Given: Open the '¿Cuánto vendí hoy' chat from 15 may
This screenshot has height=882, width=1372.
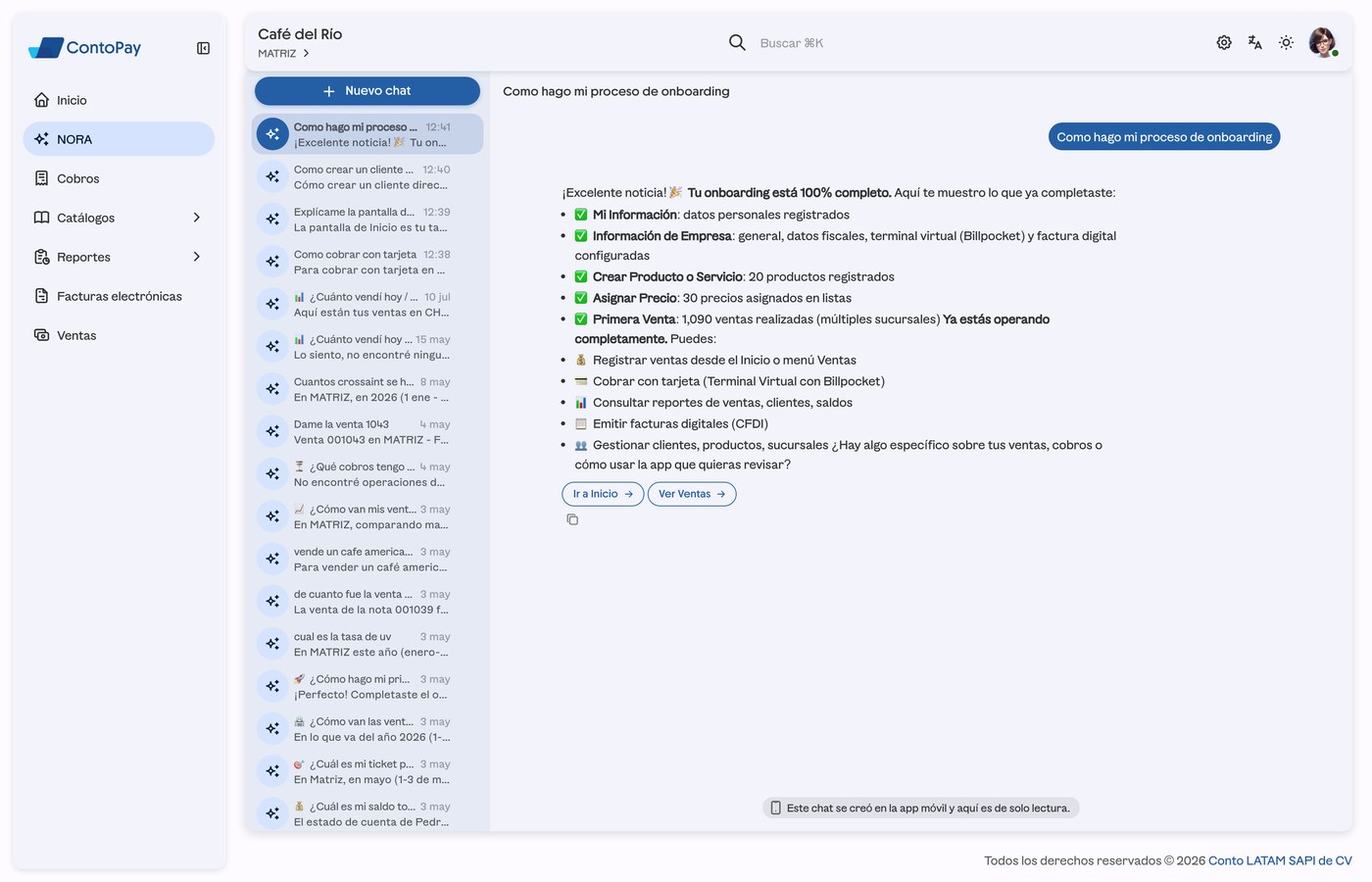Looking at the screenshot, I should point(367,347).
